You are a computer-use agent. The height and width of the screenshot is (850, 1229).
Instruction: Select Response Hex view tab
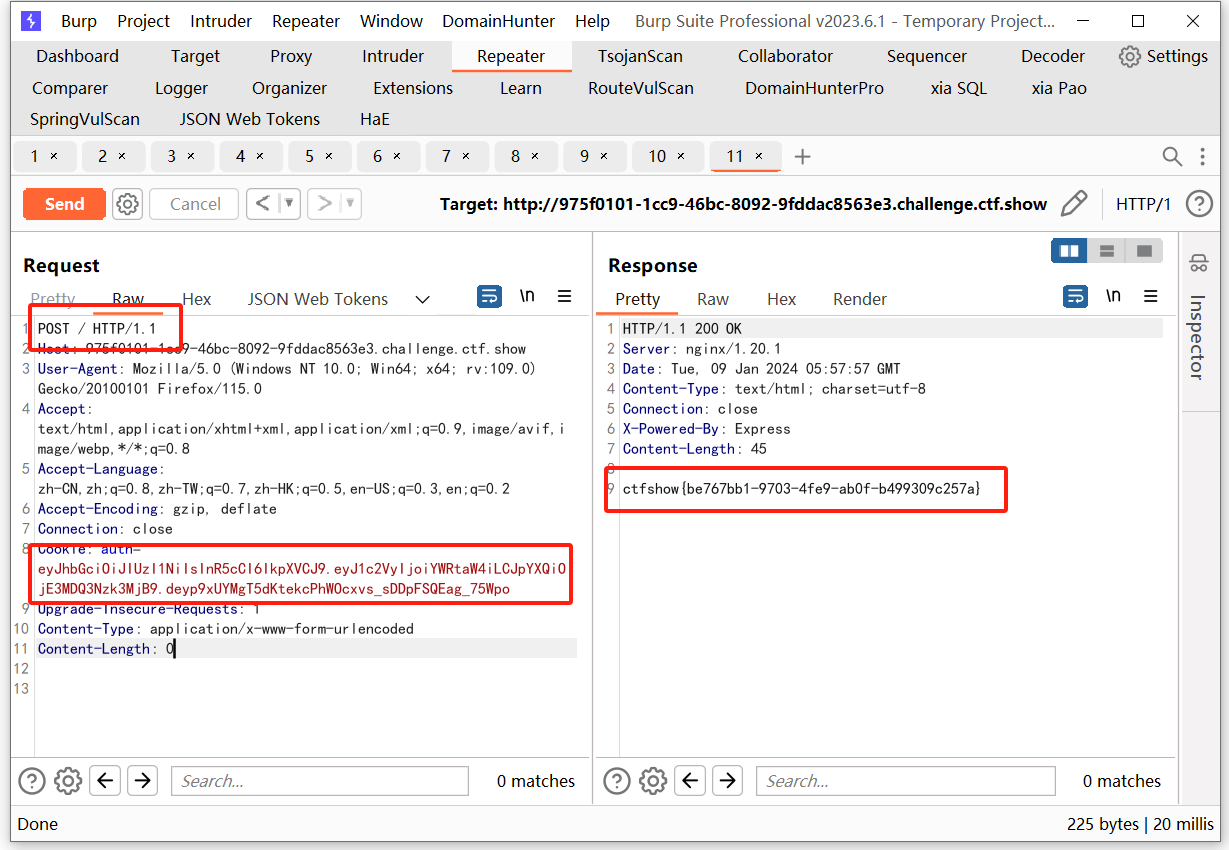coord(782,299)
